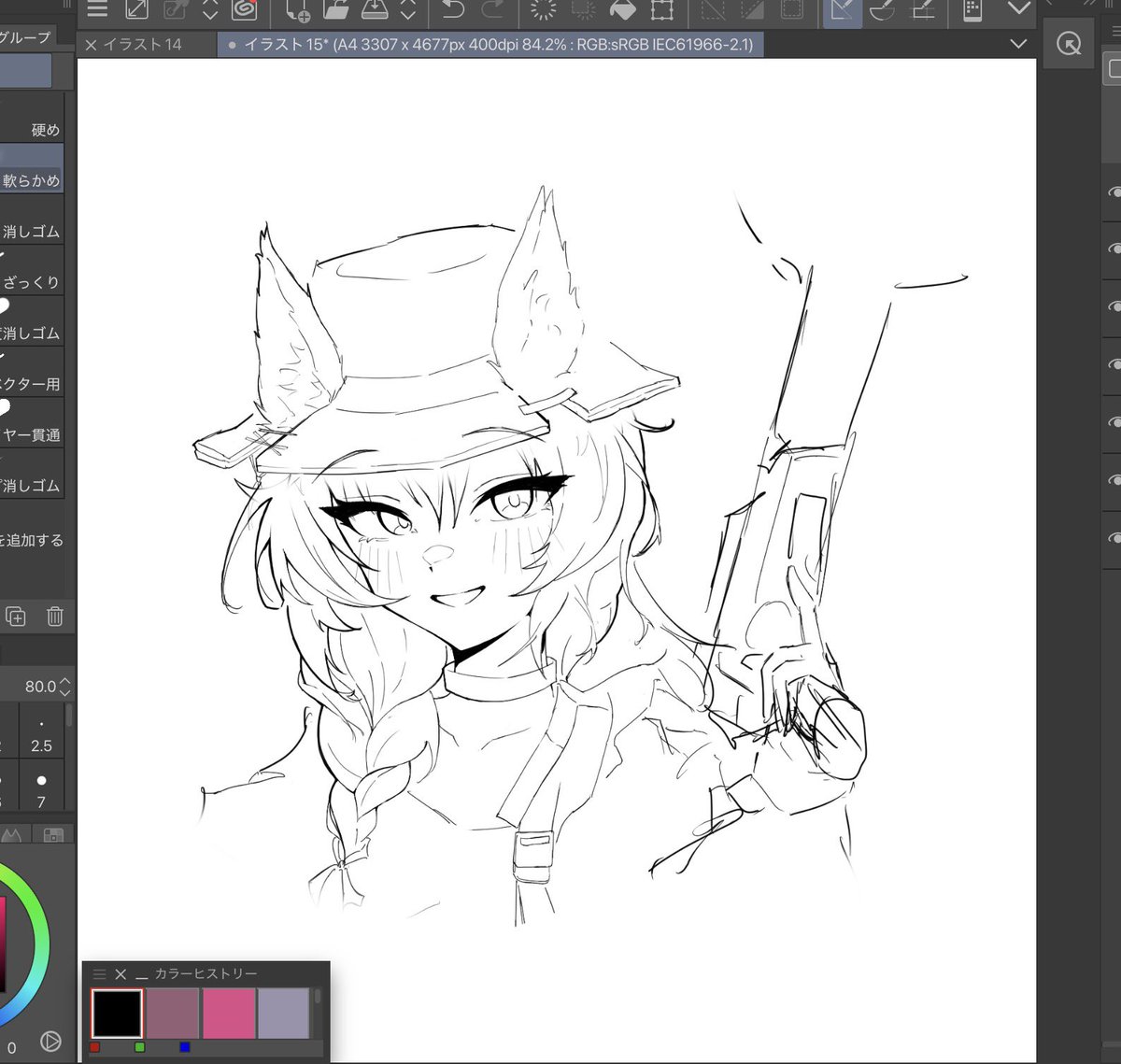Create a new canvas file
Viewport: 1121px width, 1064px height.
point(298,9)
